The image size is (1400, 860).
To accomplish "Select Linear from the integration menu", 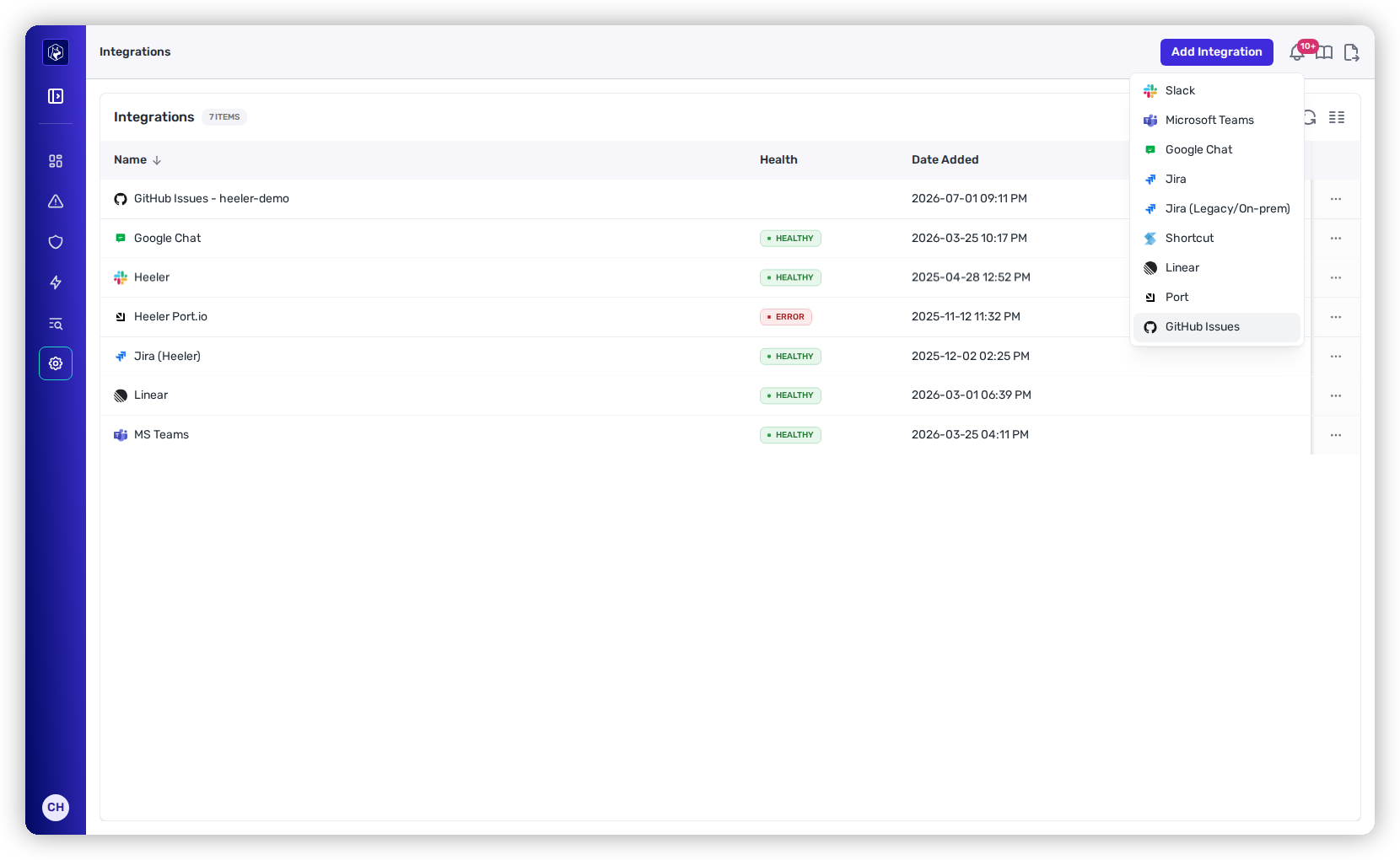I will pyautogui.click(x=1216, y=267).
